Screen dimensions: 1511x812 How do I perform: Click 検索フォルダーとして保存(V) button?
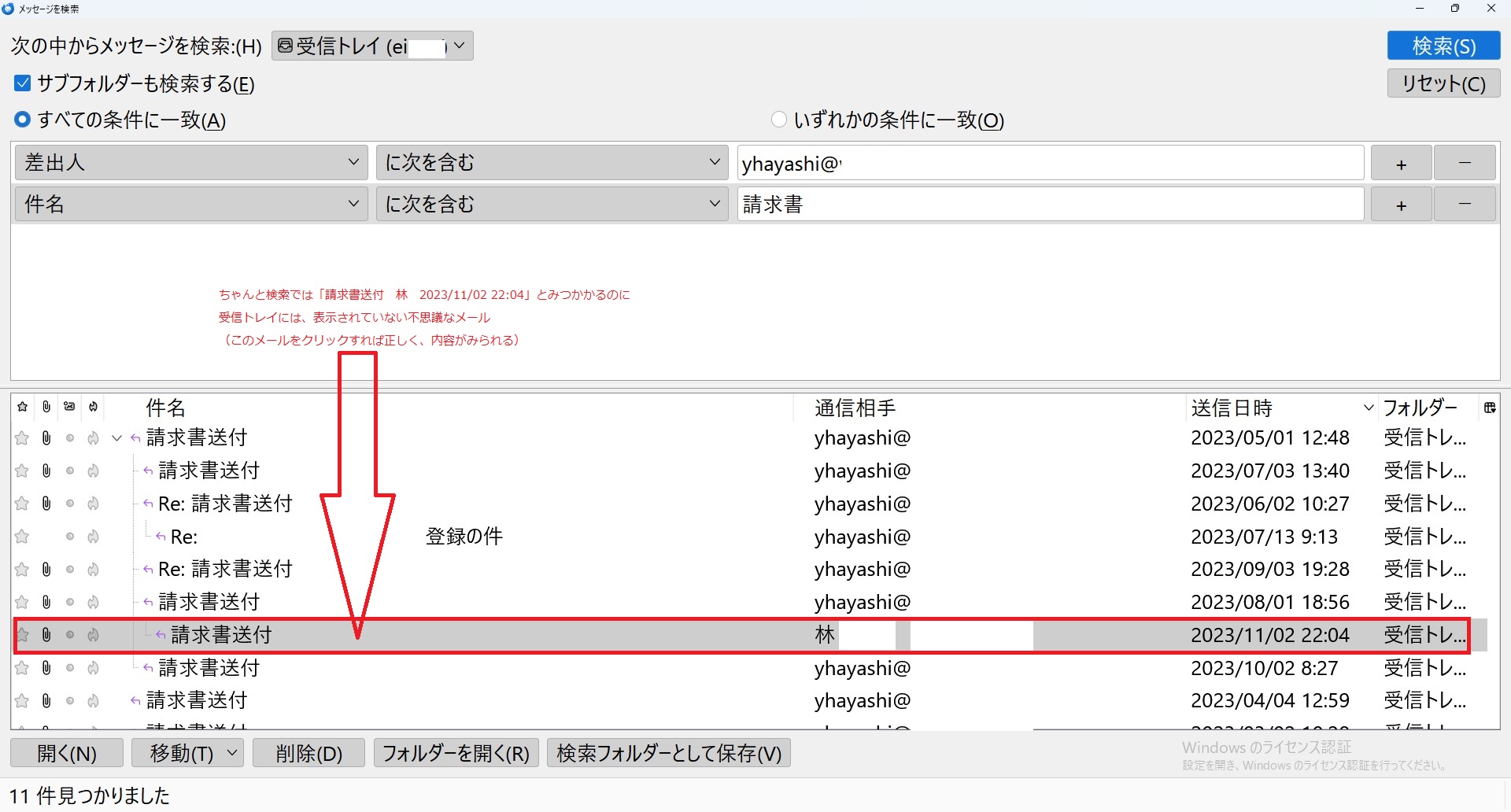tap(669, 753)
